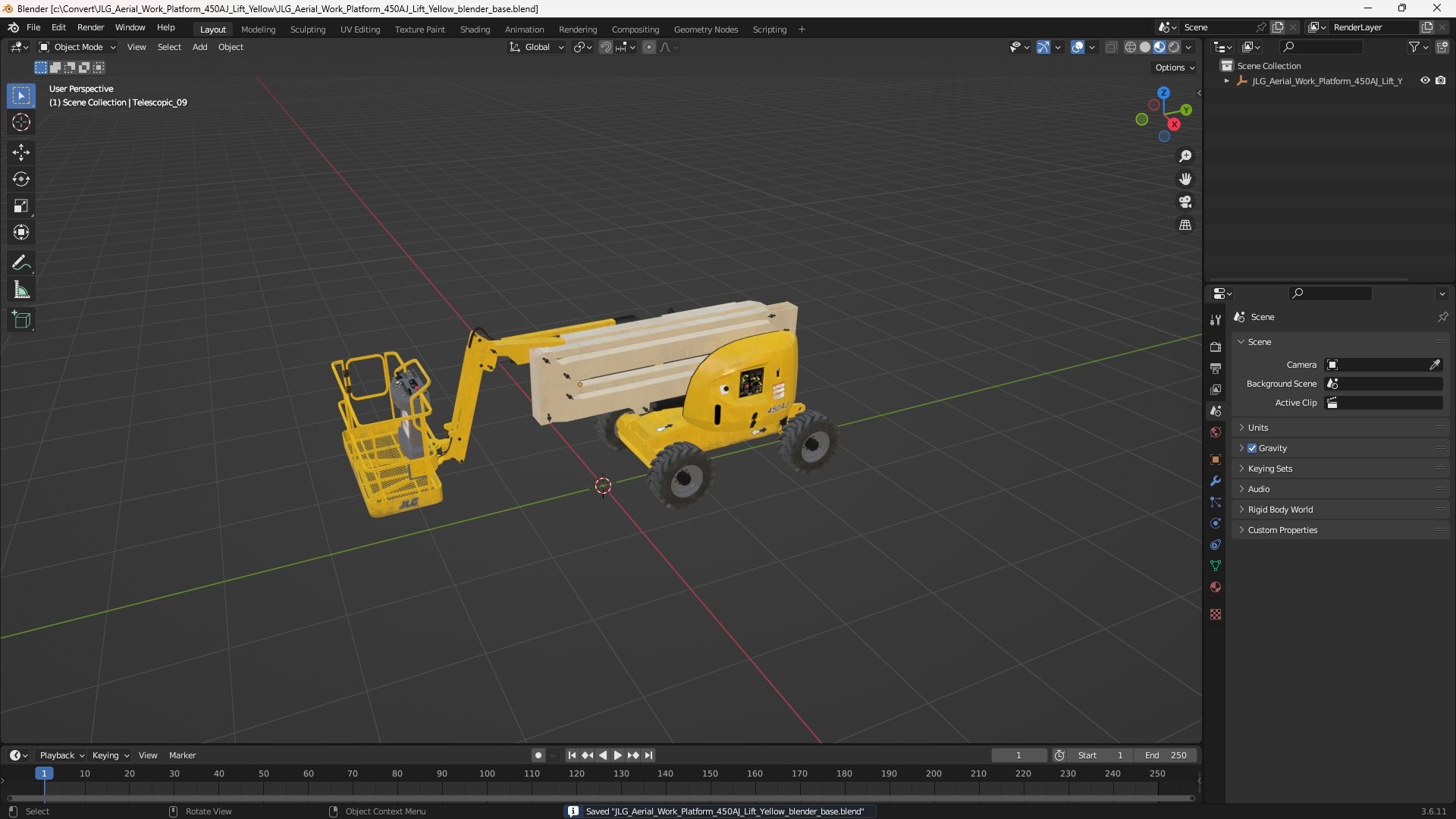The image size is (1456, 819).
Task: Toggle the camera view icon
Action: tap(1185, 202)
